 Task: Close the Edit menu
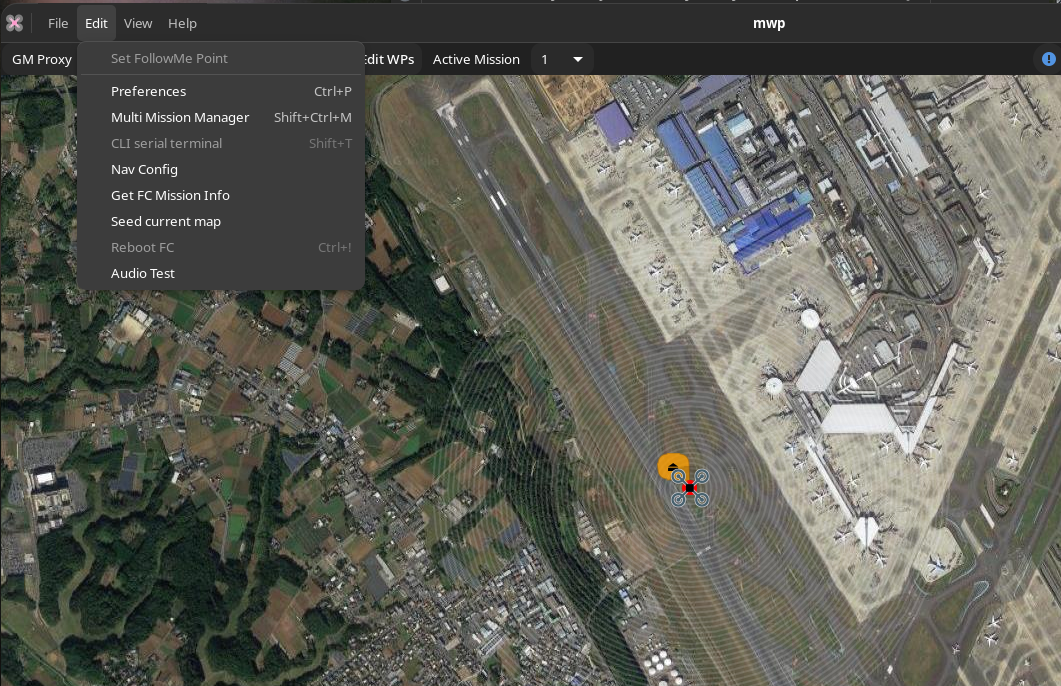coord(96,24)
